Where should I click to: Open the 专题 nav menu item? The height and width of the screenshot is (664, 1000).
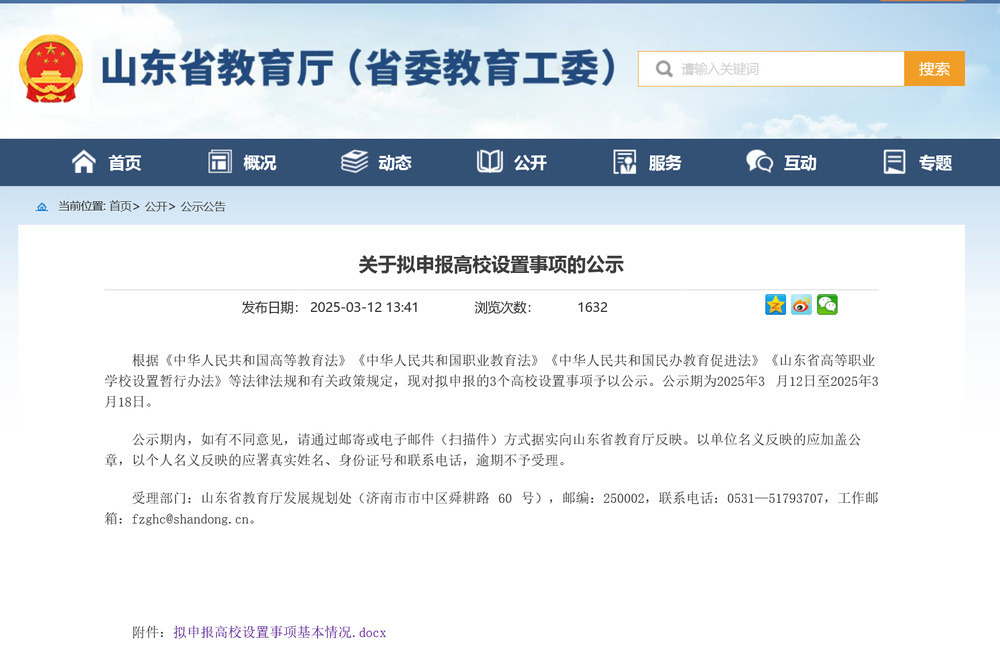pyautogui.click(x=936, y=163)
